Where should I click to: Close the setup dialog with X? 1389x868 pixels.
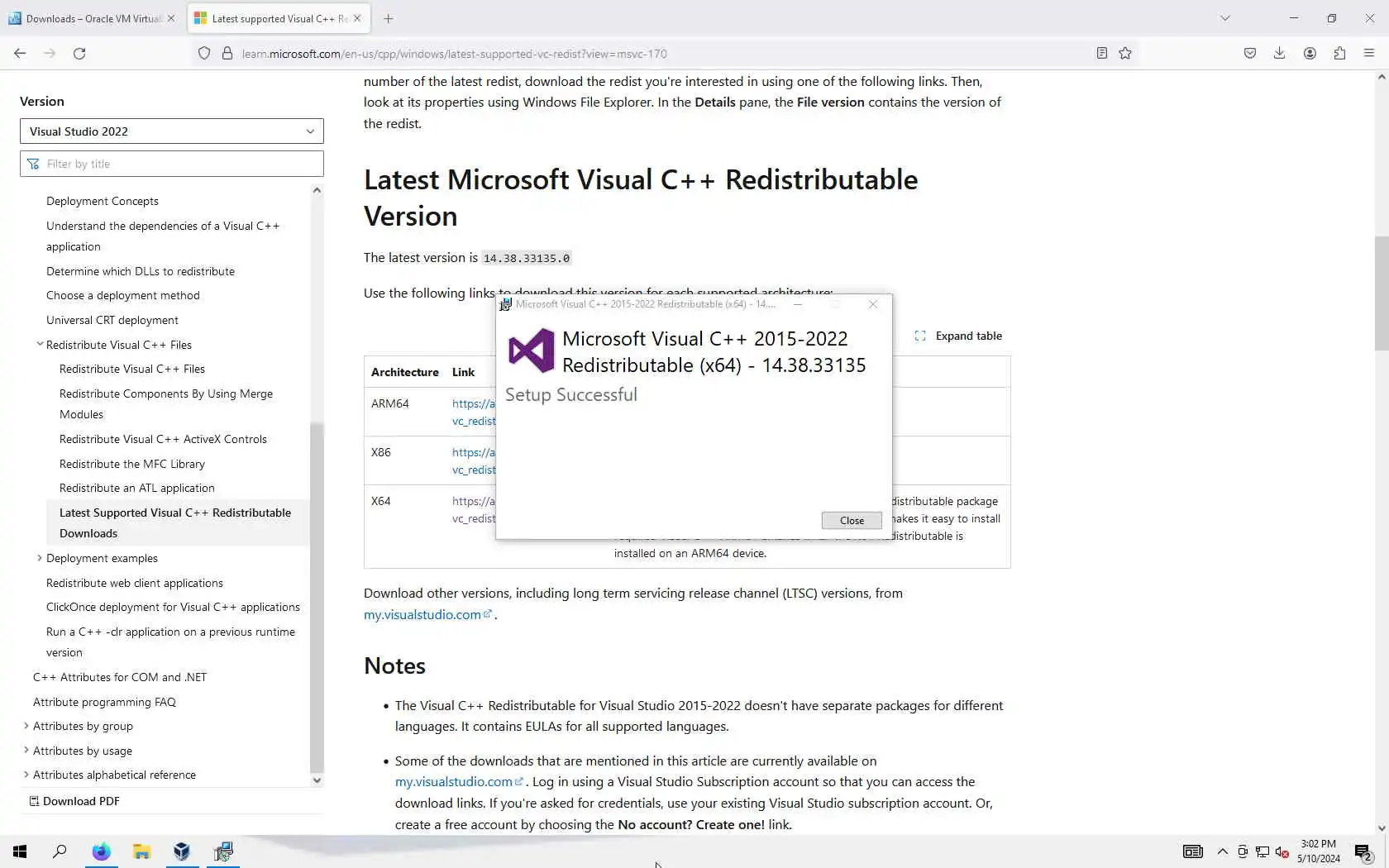click(872, 304)
